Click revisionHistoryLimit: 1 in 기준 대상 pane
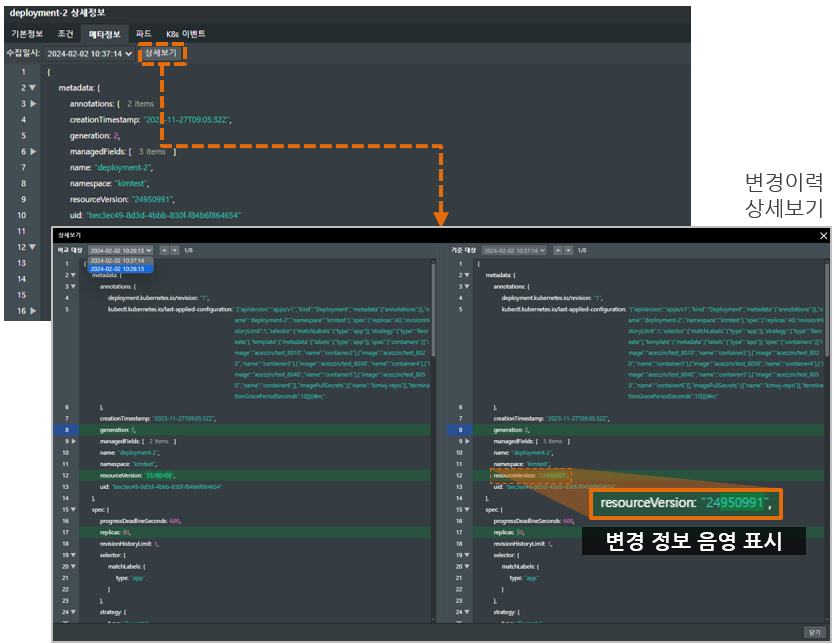Image resolution: width=834 pixels, height=644 pixels. (x=523, y=544)
